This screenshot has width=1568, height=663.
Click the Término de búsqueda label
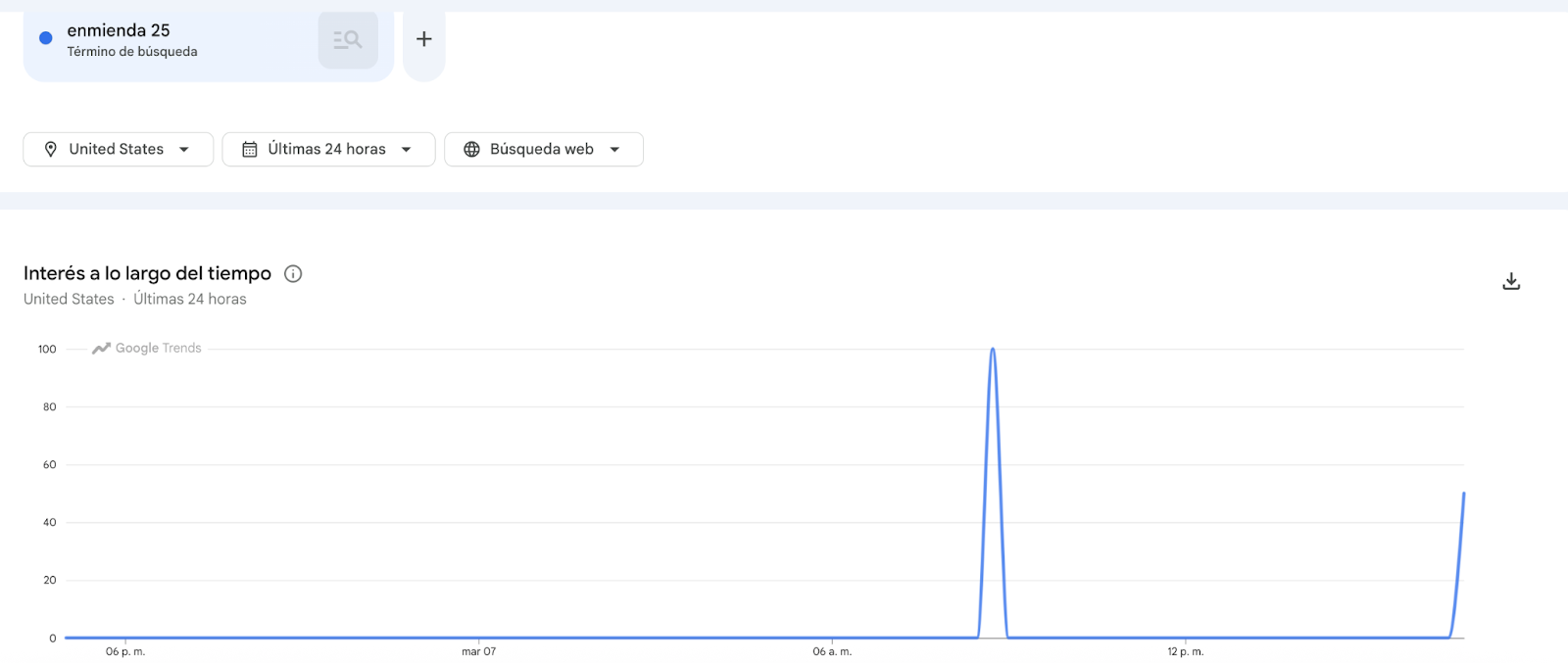132,52
